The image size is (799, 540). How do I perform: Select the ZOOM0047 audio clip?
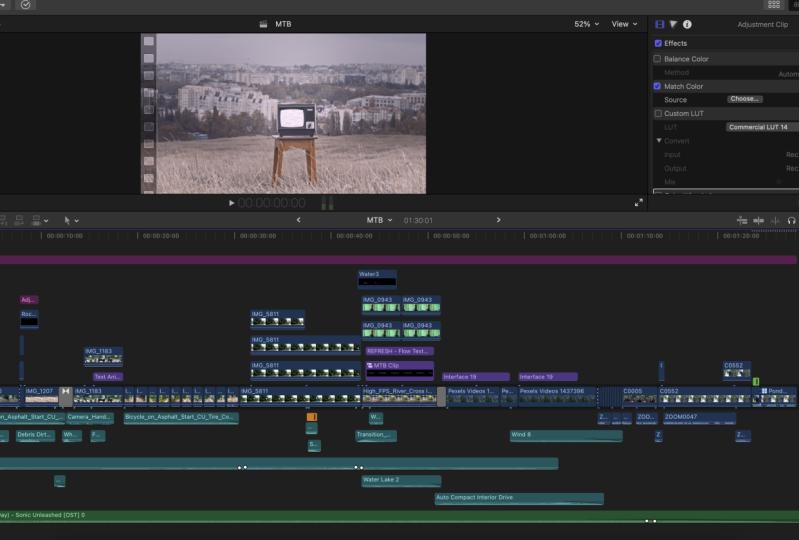pyautogui.click(x=700, y=418)
